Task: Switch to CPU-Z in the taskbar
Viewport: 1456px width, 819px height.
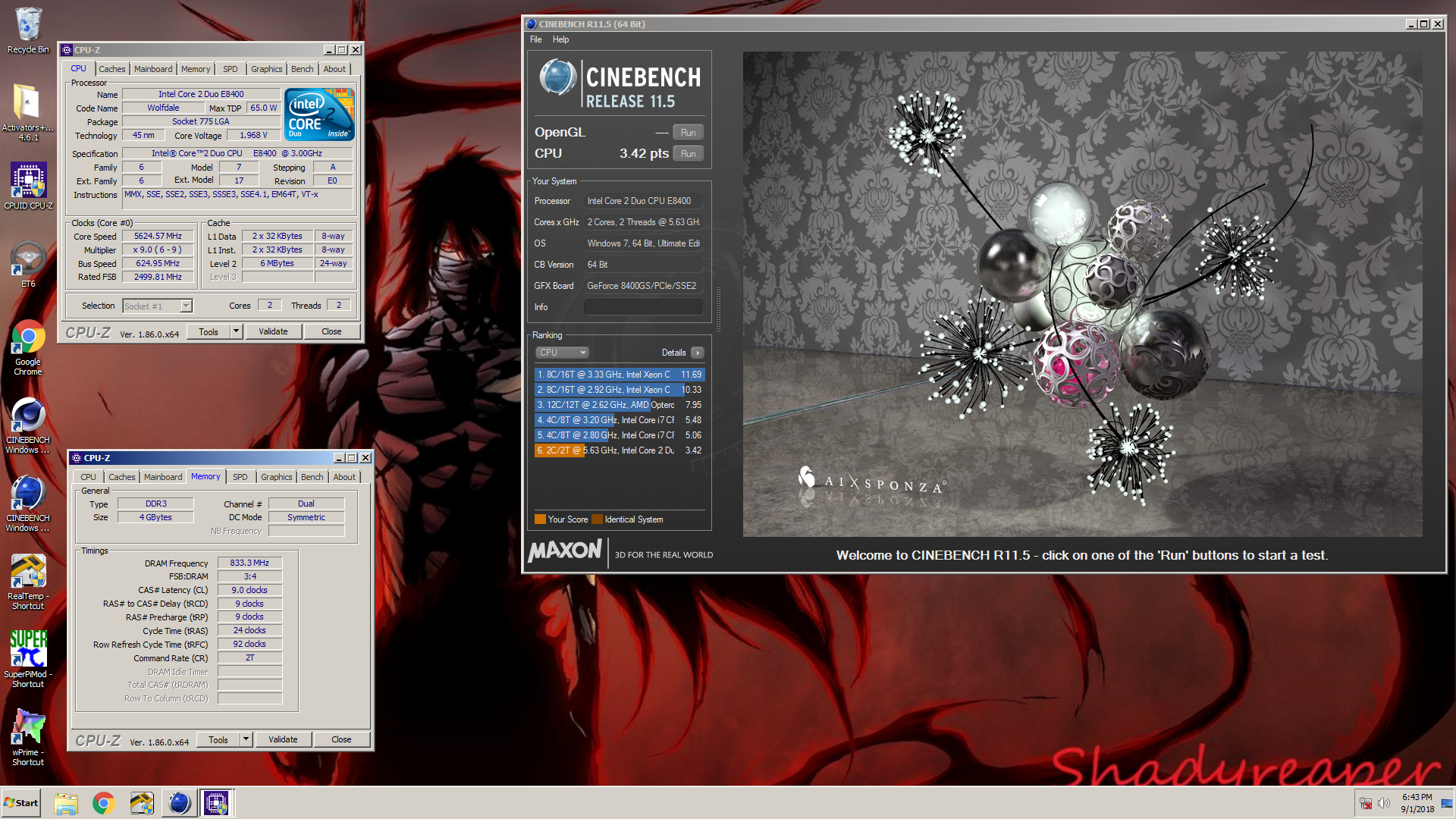Action: (216, 803)
